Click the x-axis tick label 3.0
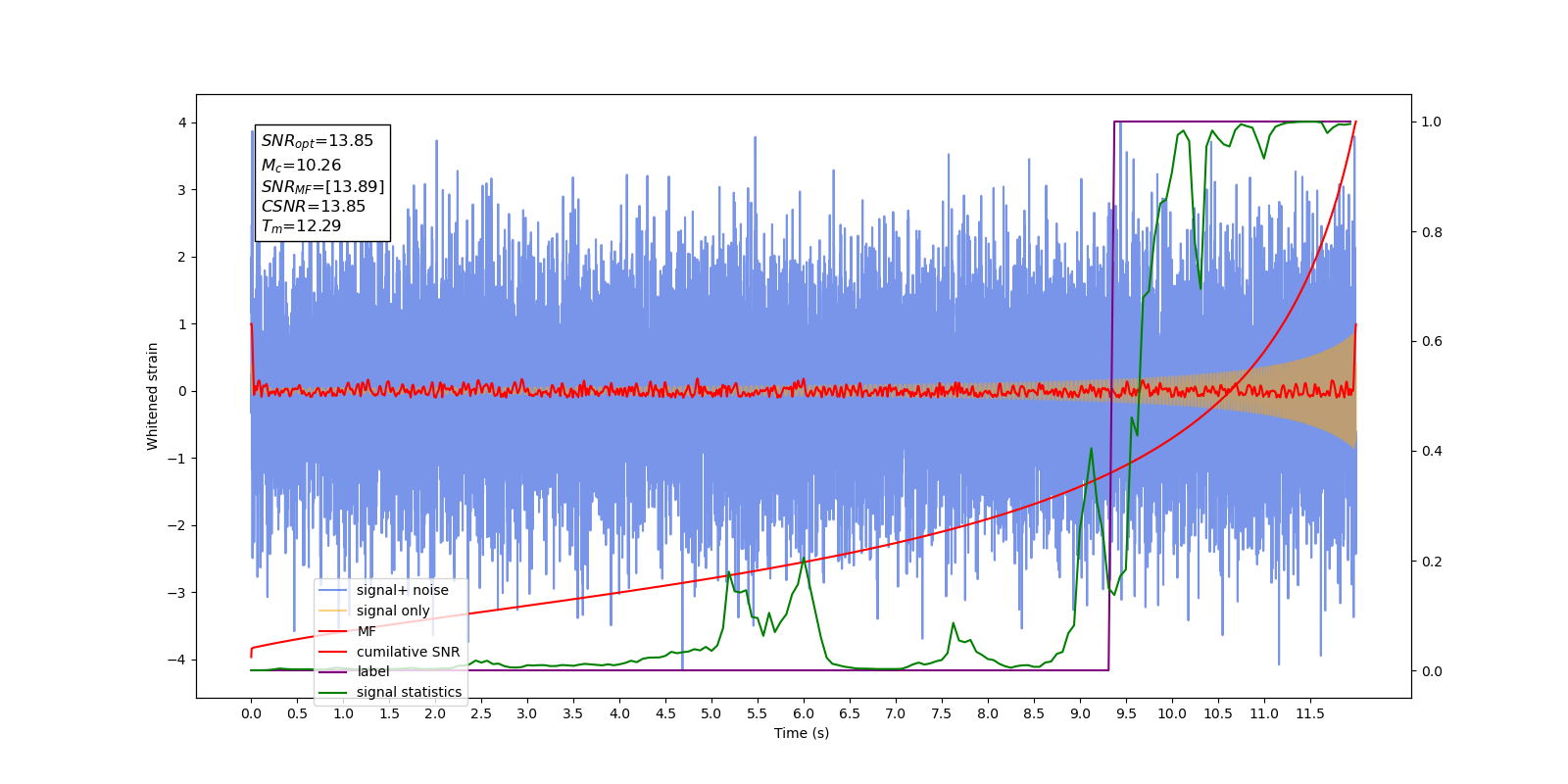The height and width of the screenshot is (784, 1568). [527, 713]
